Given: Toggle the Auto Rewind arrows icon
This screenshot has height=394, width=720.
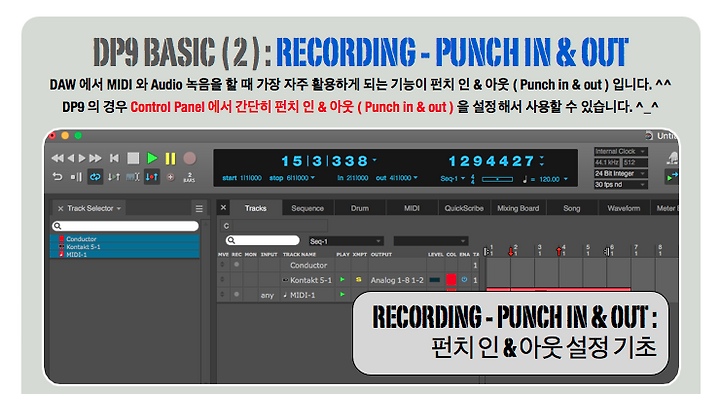Looking at the screenshot, I should point(114,177).
